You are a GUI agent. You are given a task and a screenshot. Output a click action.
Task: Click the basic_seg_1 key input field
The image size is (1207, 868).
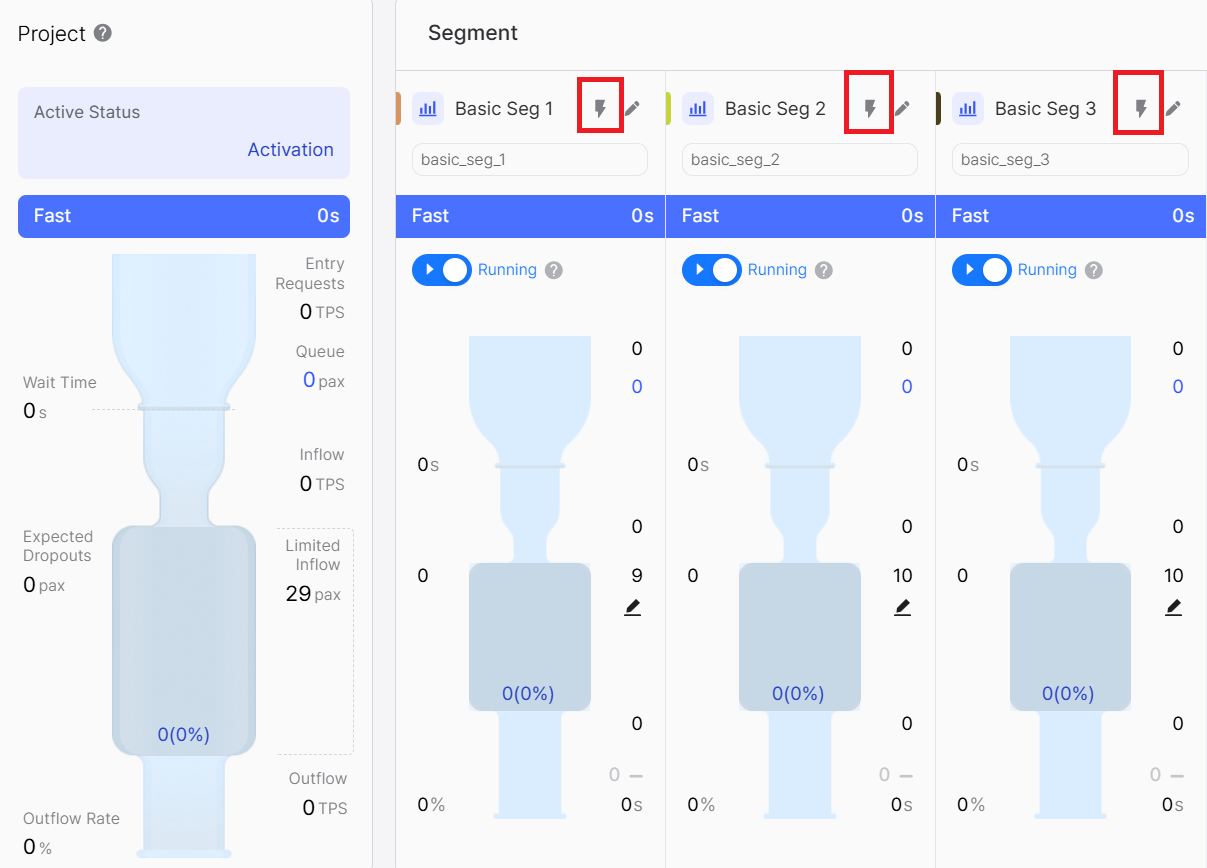tap(530, 160)
